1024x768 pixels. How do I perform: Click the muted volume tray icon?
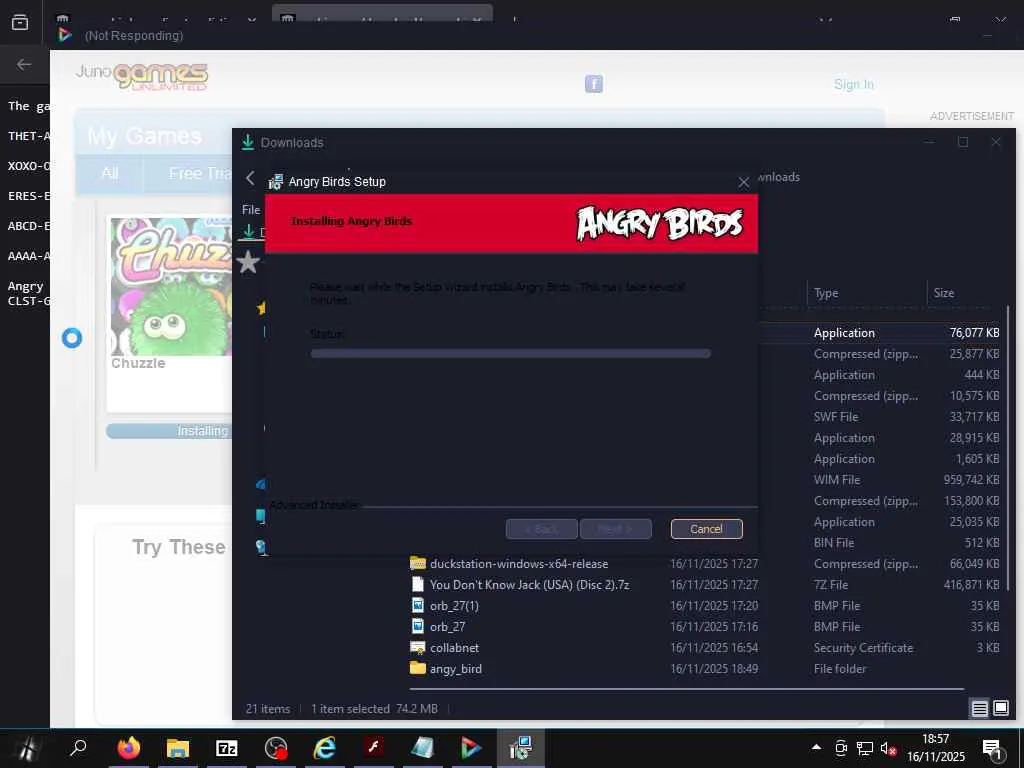pyautogui.click(x=888, y=748)
